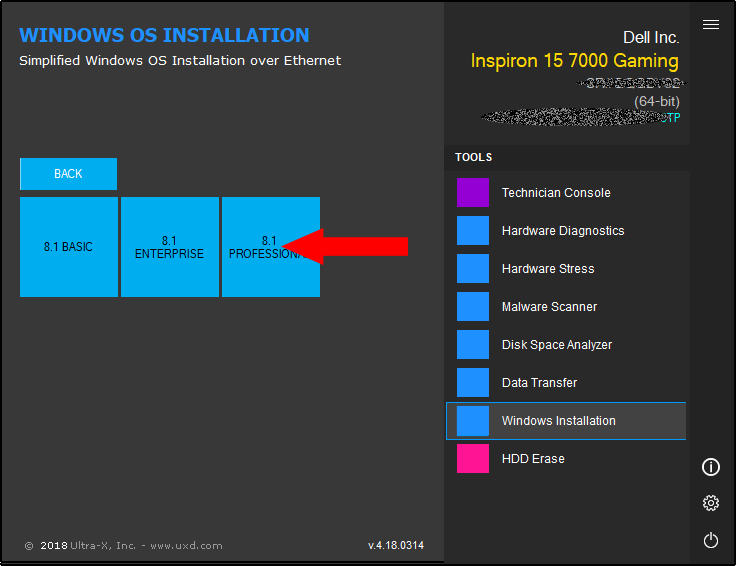Viewport: 736px width, 566px height.
Task: Click the blue Hardware Diagnostics icon
Action: click(x=473, y=231)
